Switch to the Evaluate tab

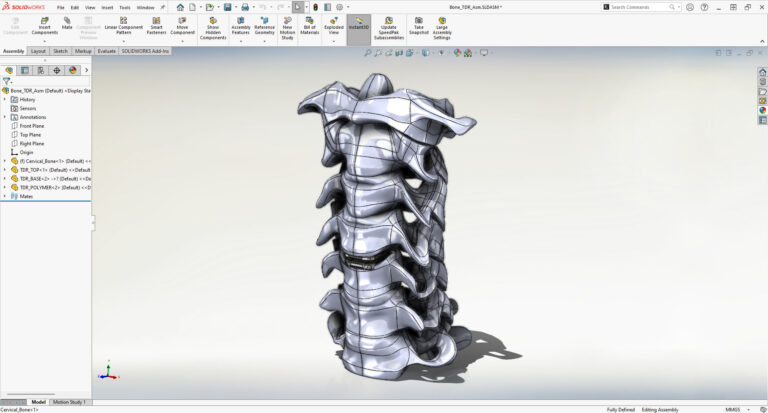(106, 51)
